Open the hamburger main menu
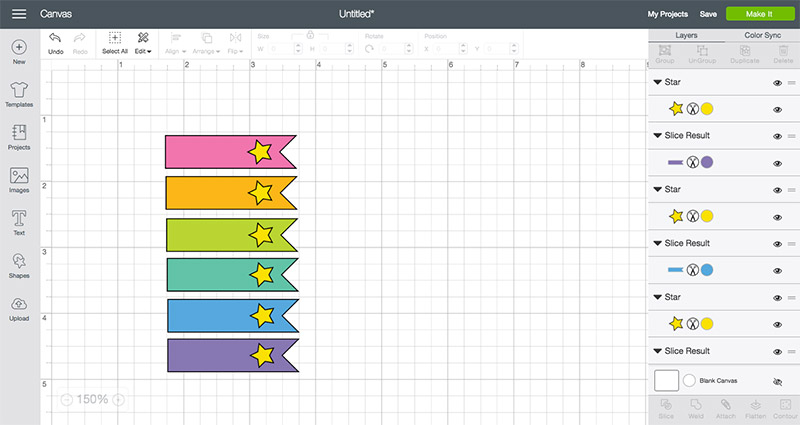This screenshot has width=800, height=425. pos(19,14)
